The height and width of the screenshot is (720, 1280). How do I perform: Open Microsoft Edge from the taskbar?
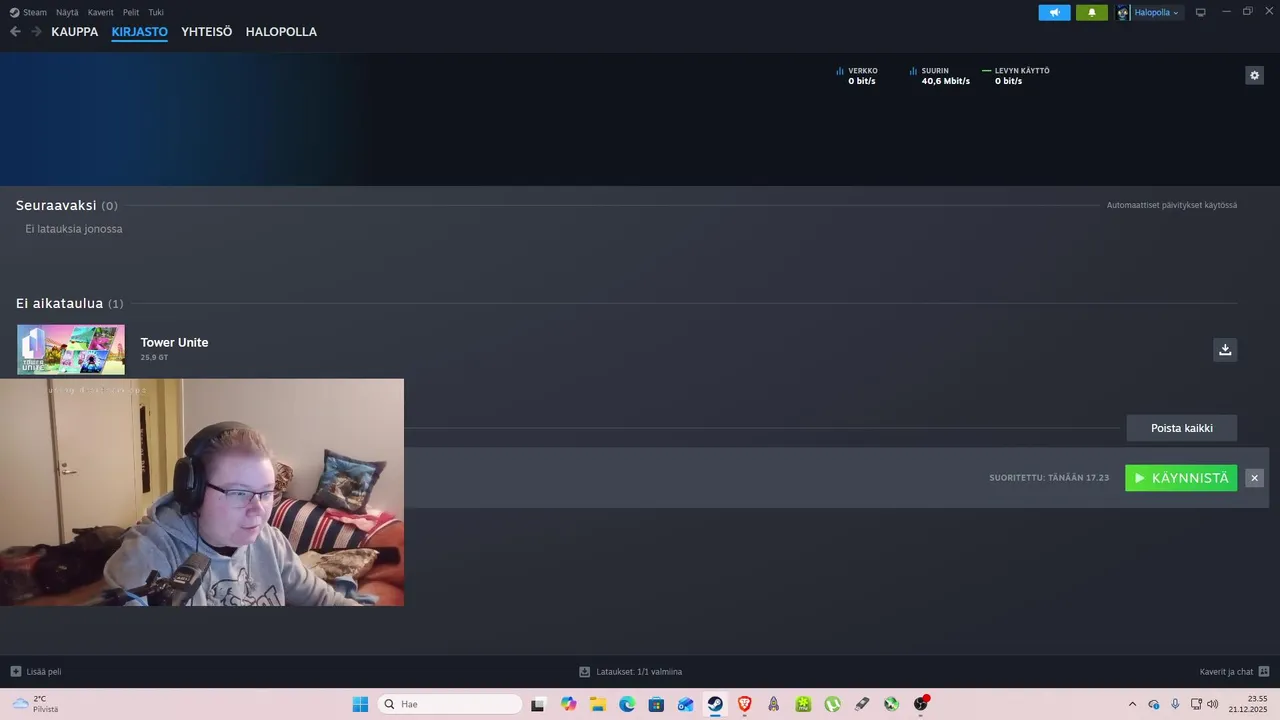(x=627, y=704)
